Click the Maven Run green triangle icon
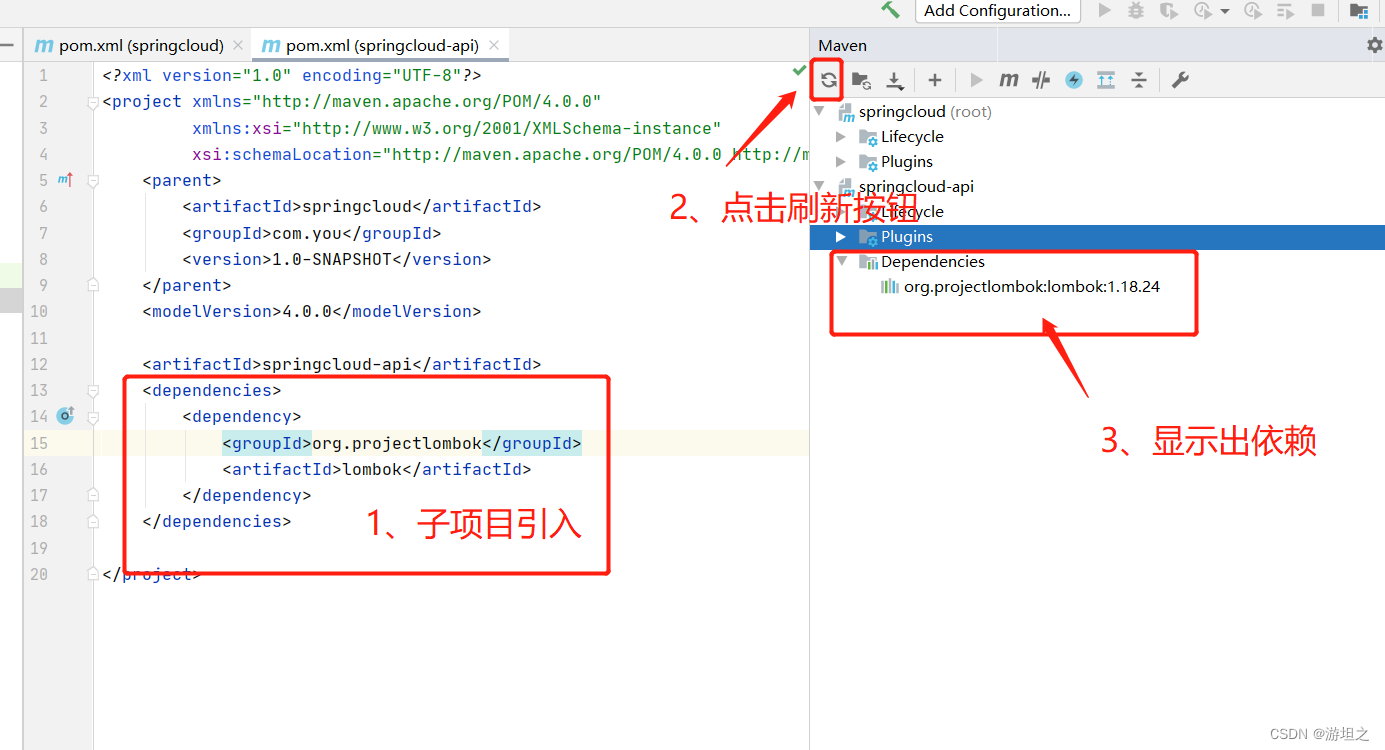The image size is (1385, 750). (977, 80)
